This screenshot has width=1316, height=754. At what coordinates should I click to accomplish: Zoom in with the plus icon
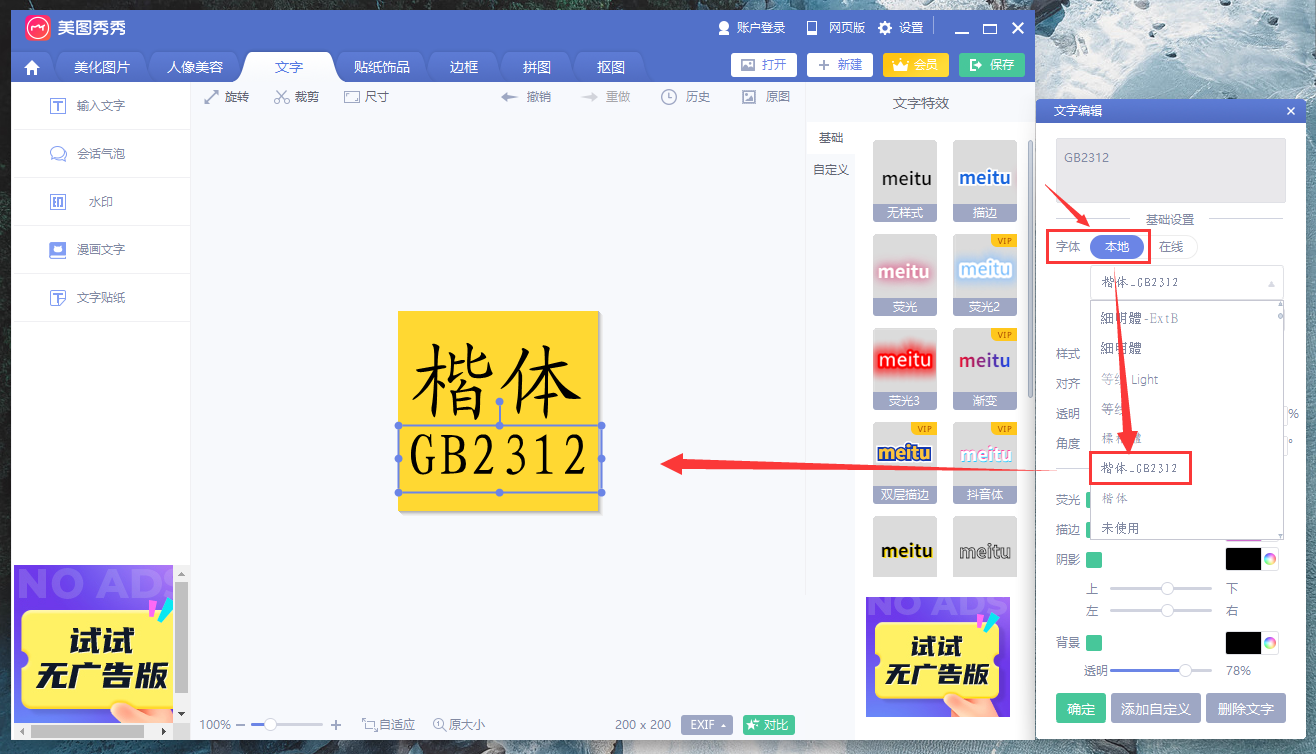pyautogui.click(x=336, y=724)
